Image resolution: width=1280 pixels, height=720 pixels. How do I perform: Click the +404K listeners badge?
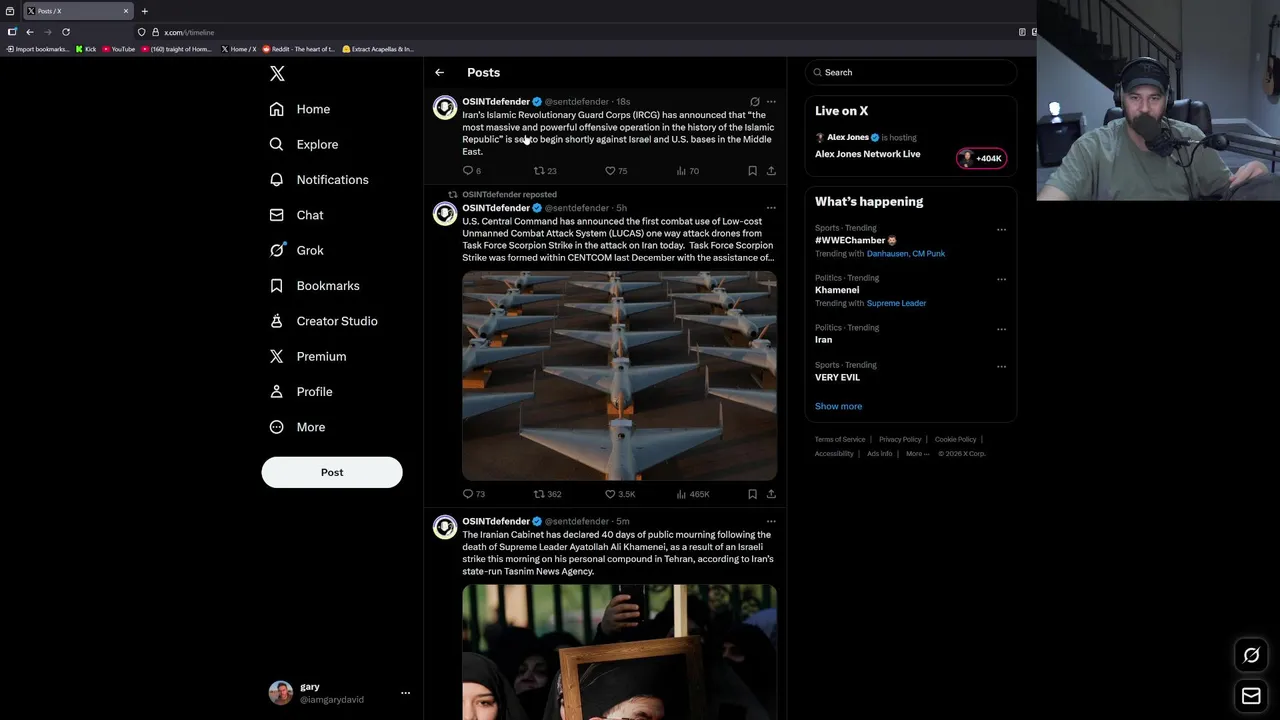[x=981, y=158]
